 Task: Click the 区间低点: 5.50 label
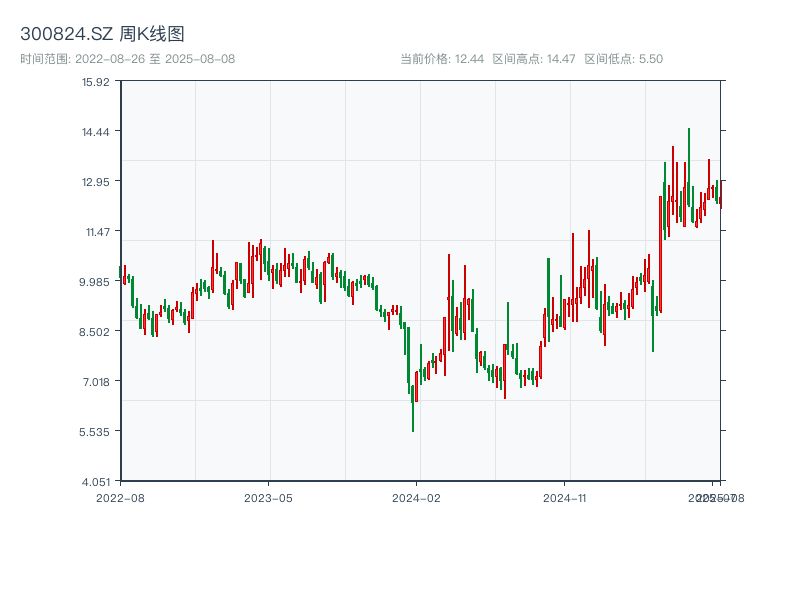click(x=623, y=59)
